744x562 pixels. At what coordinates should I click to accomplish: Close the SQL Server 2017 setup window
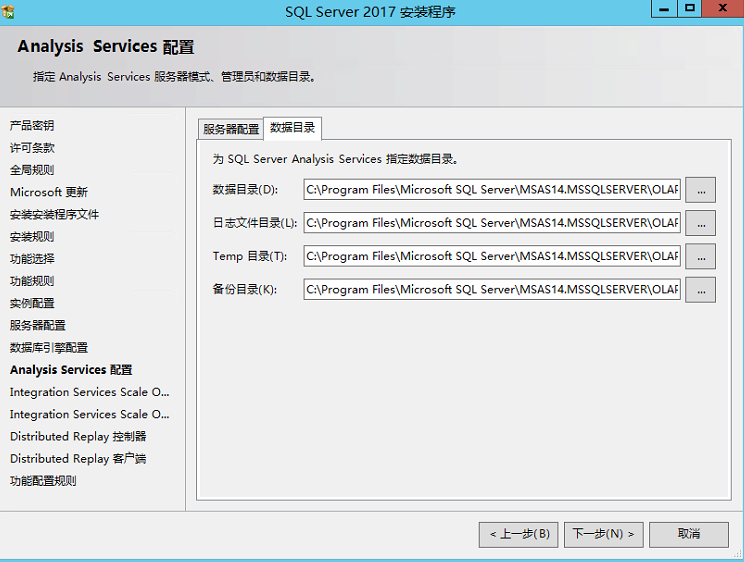pyautogui.click(x=723, y=9)
